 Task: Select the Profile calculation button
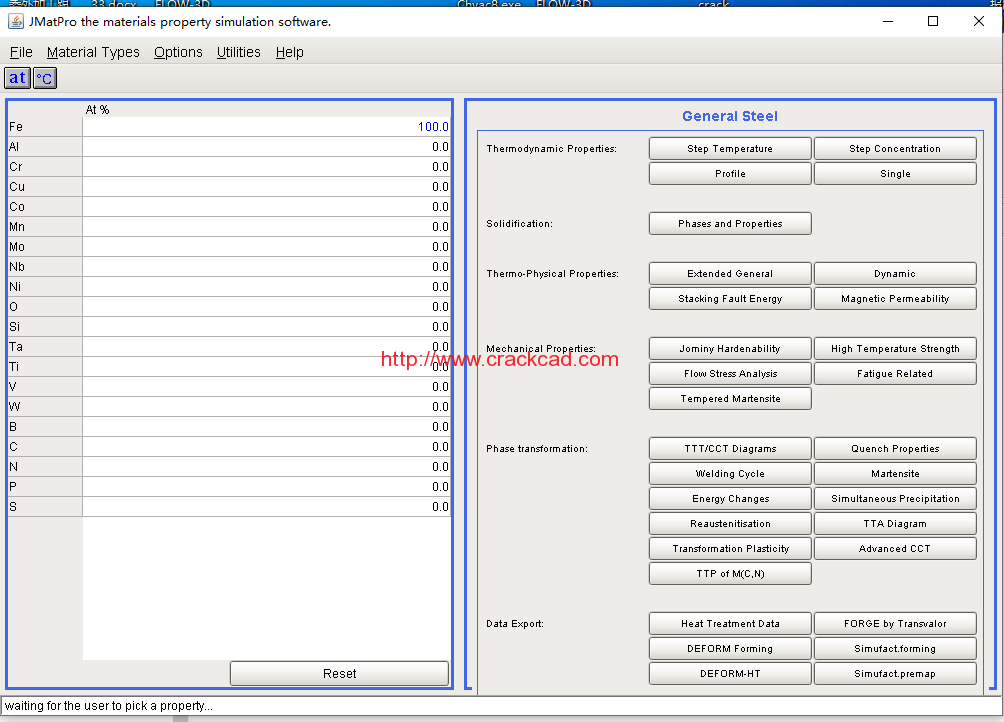coord(730,173)
